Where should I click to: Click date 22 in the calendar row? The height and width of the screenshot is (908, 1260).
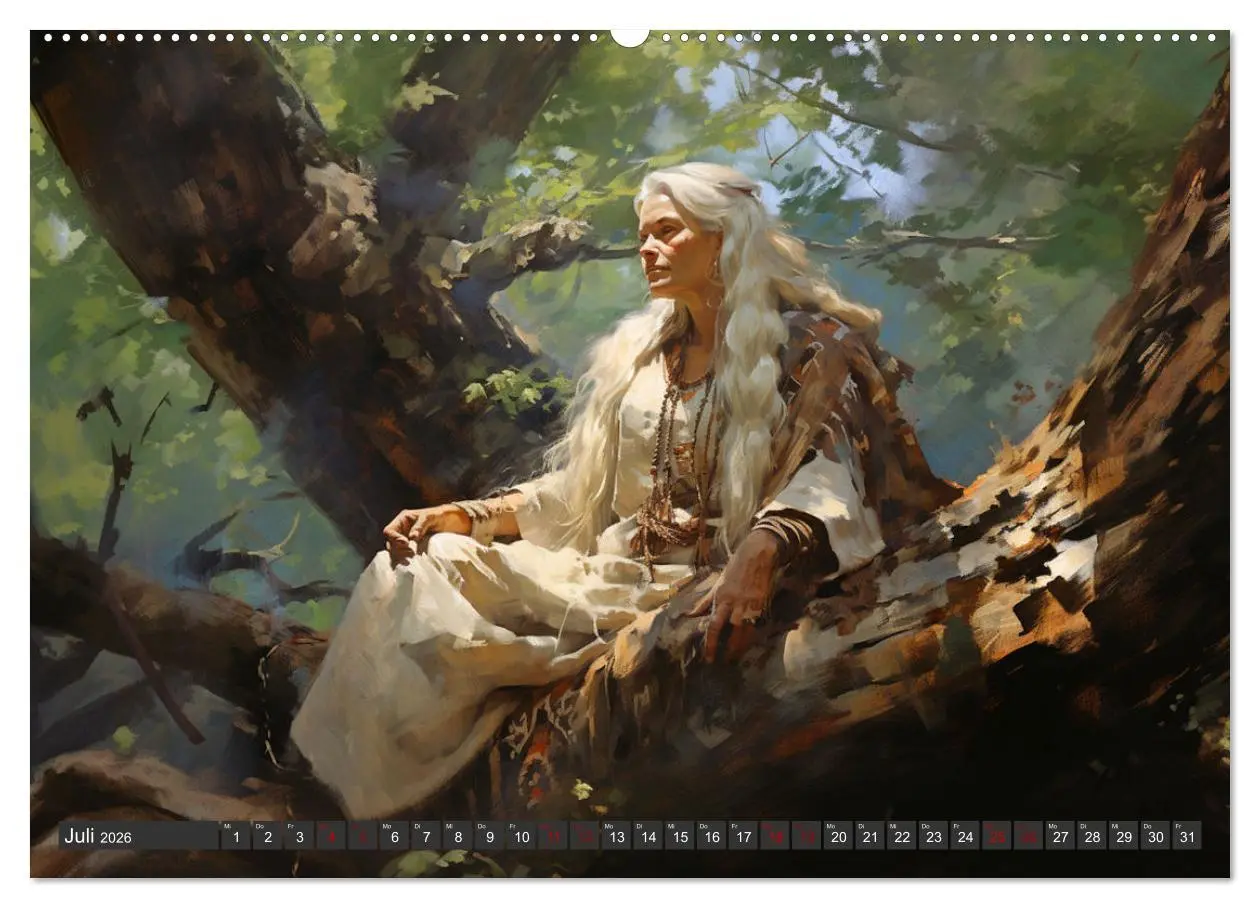pyautogui.click(x=901, y=836)
